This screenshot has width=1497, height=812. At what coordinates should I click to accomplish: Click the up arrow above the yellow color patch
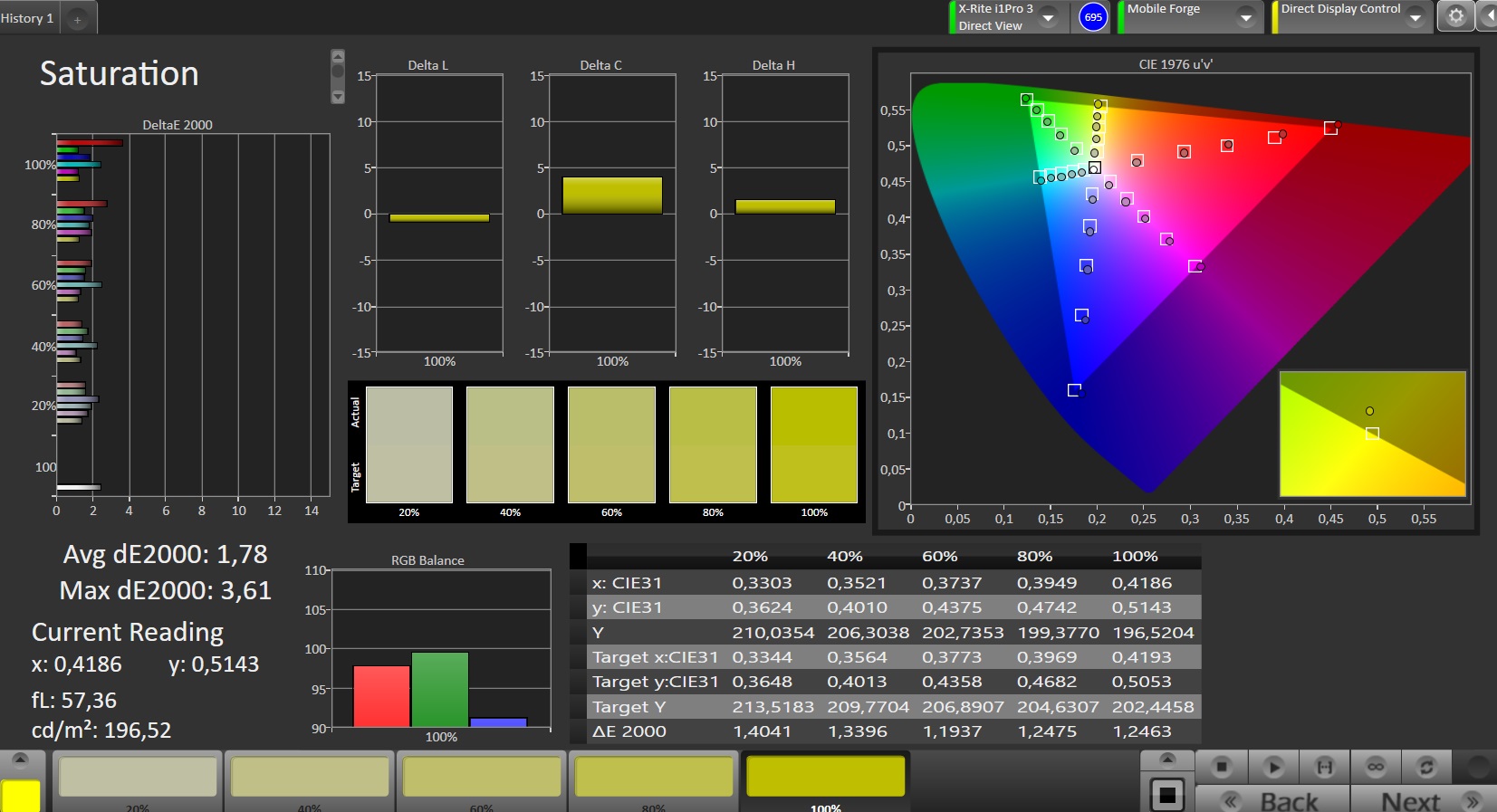pos(20,759)
